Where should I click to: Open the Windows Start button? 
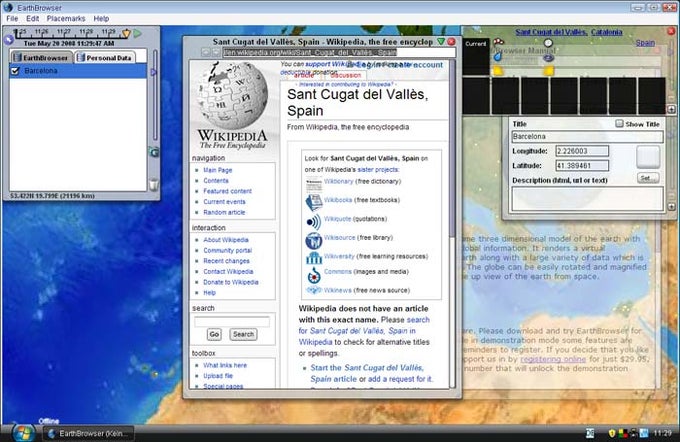click(23, 433)
